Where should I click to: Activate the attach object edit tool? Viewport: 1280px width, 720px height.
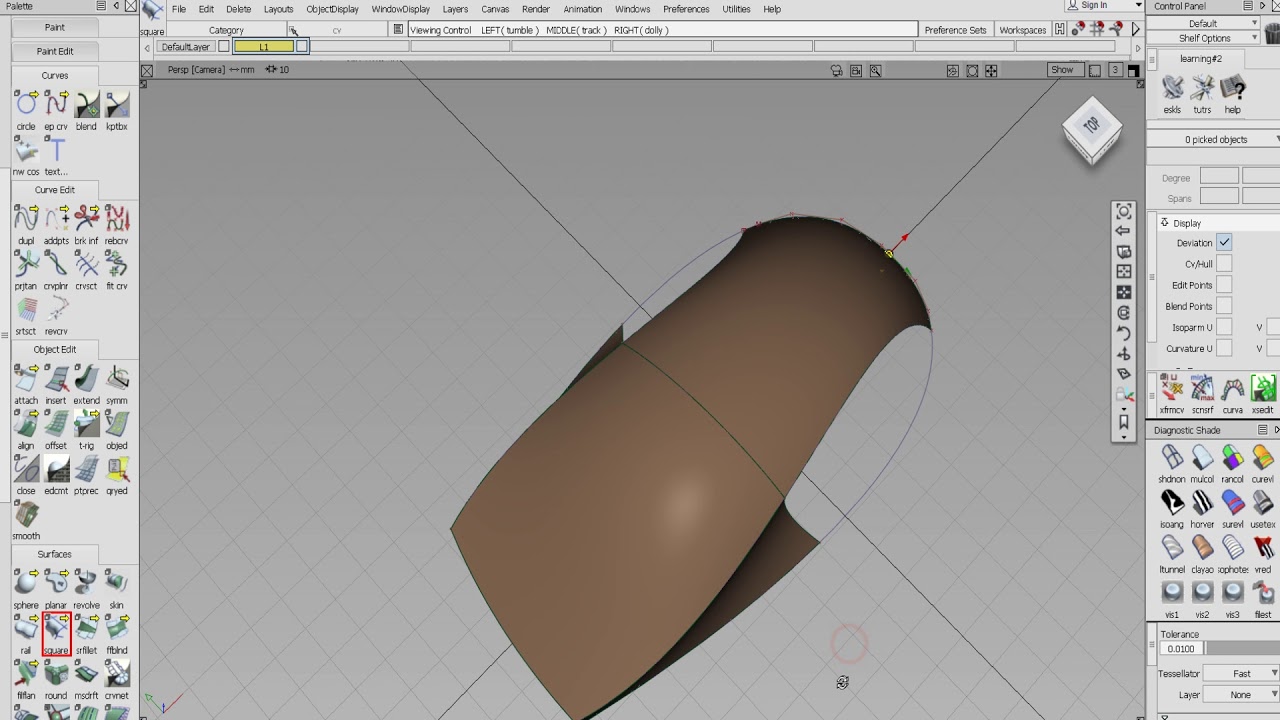[26, 378]
